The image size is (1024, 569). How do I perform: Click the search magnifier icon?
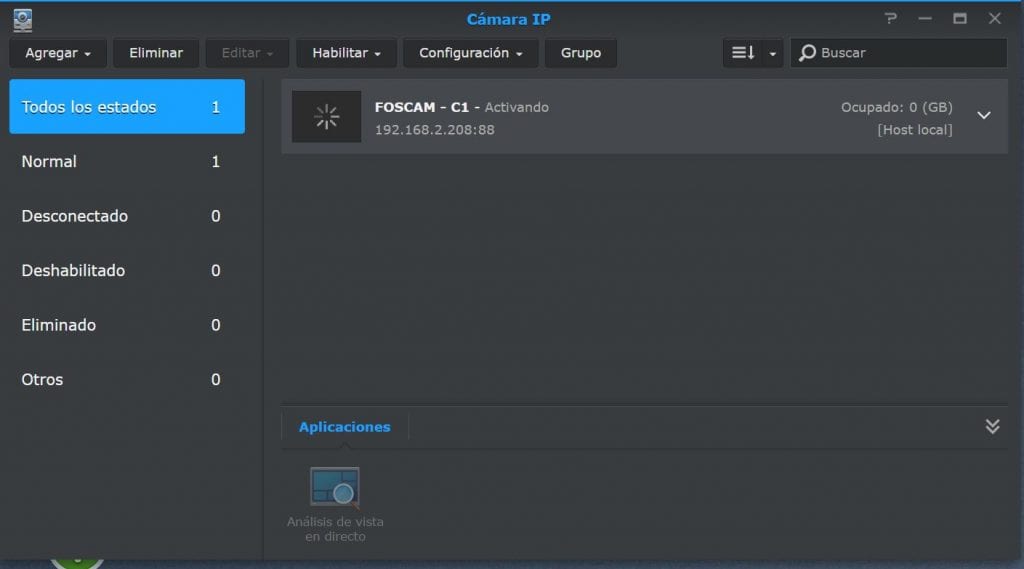[807, 53]
